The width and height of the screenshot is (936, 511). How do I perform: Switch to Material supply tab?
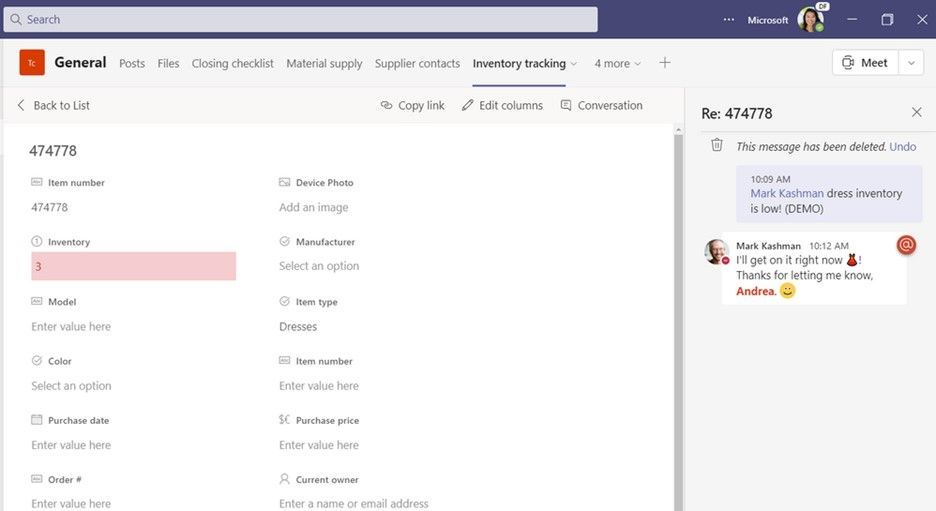coord(324,63)
